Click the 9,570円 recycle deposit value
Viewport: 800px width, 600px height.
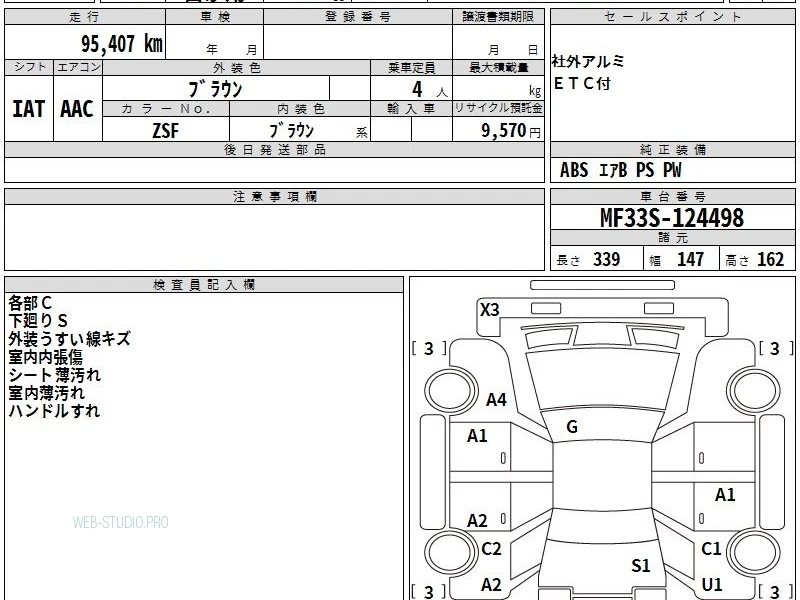511,131
